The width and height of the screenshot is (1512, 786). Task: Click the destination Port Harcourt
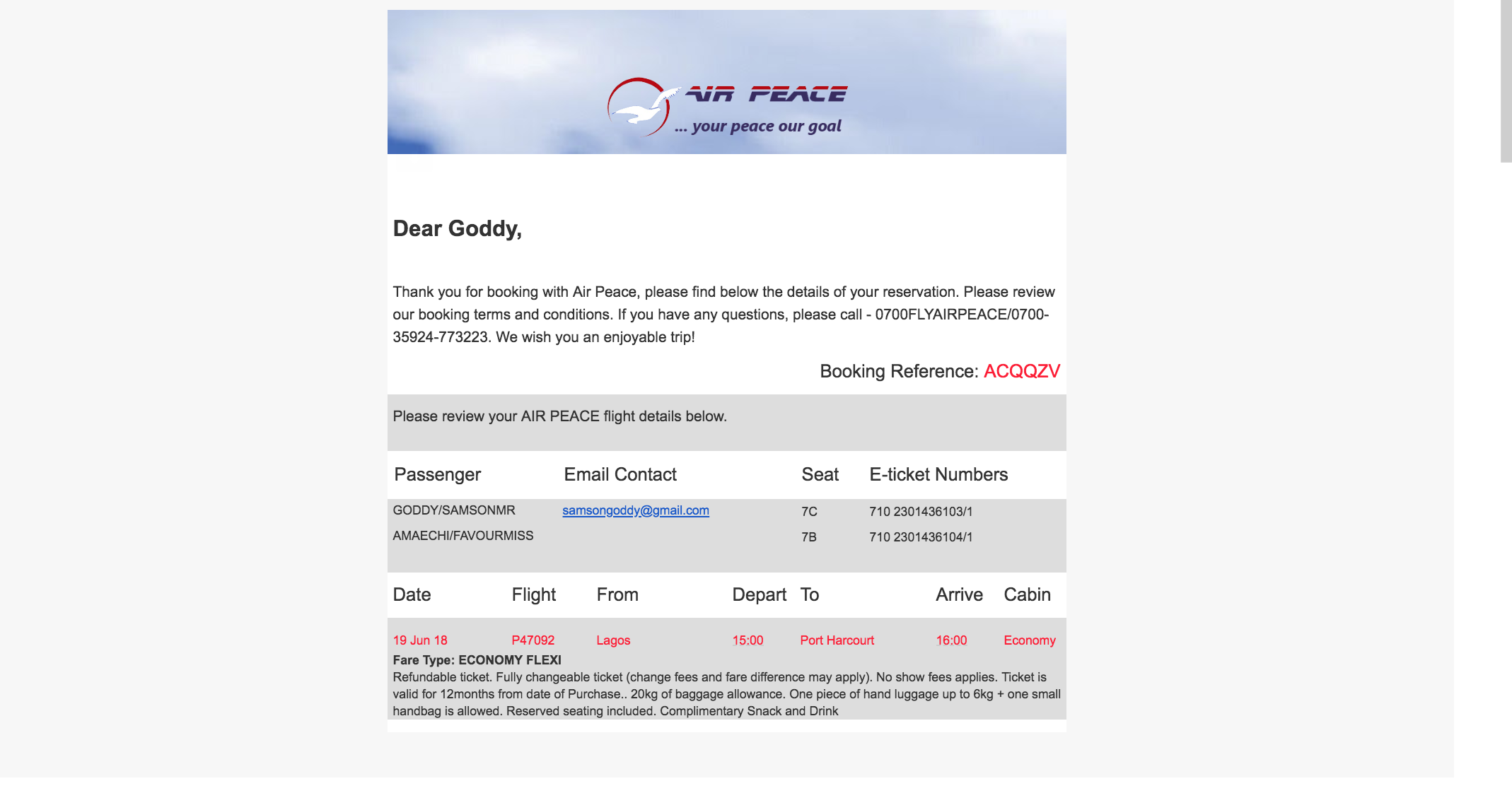click(837, 640)
